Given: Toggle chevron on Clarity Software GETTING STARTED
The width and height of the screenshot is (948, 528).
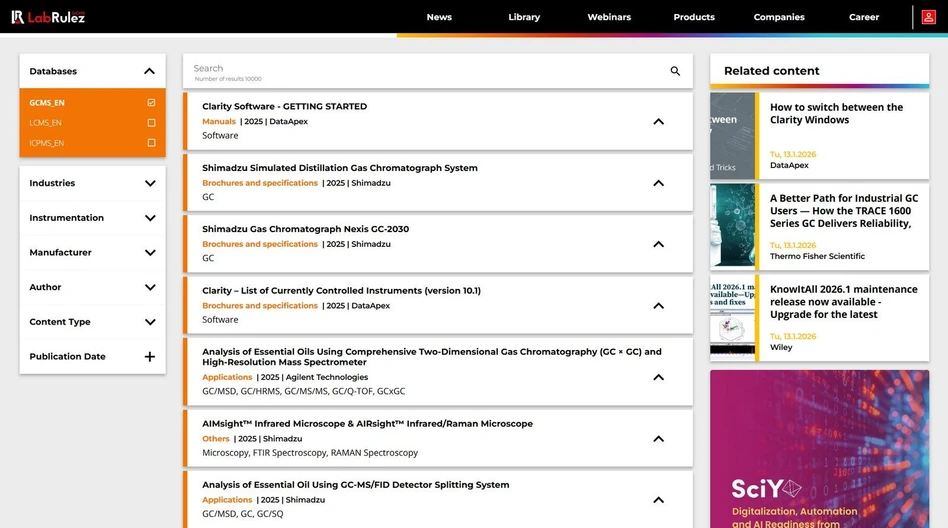Looking at the screenshot, I should [658, 122].
